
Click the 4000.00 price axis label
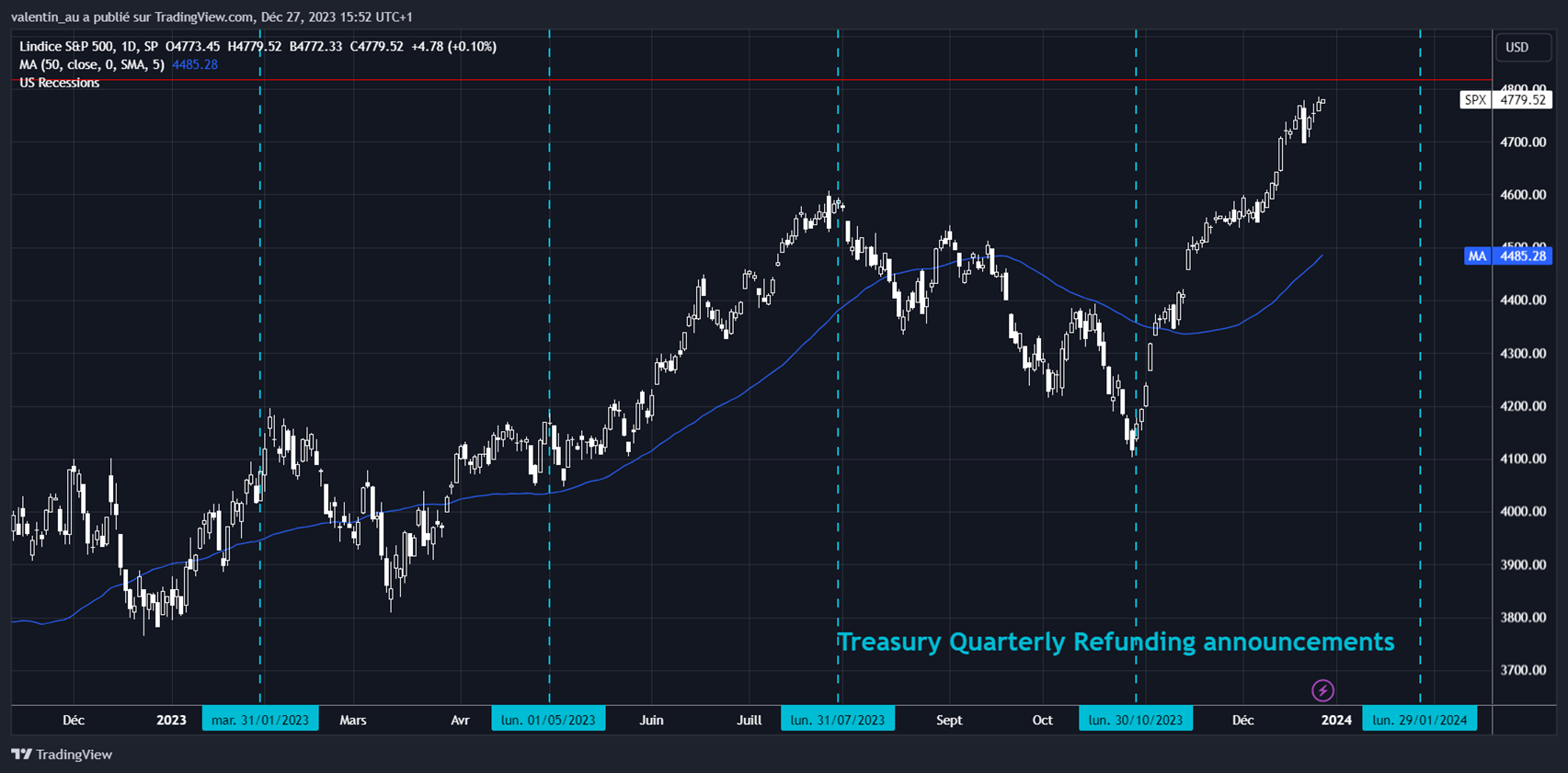[1523, 512]
